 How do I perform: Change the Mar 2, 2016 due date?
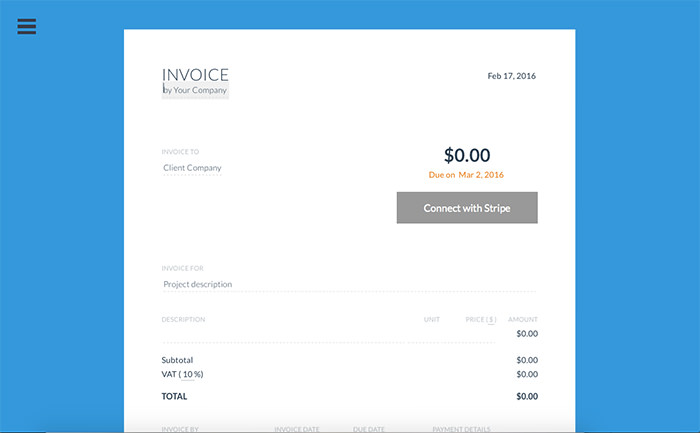point(481,175)
